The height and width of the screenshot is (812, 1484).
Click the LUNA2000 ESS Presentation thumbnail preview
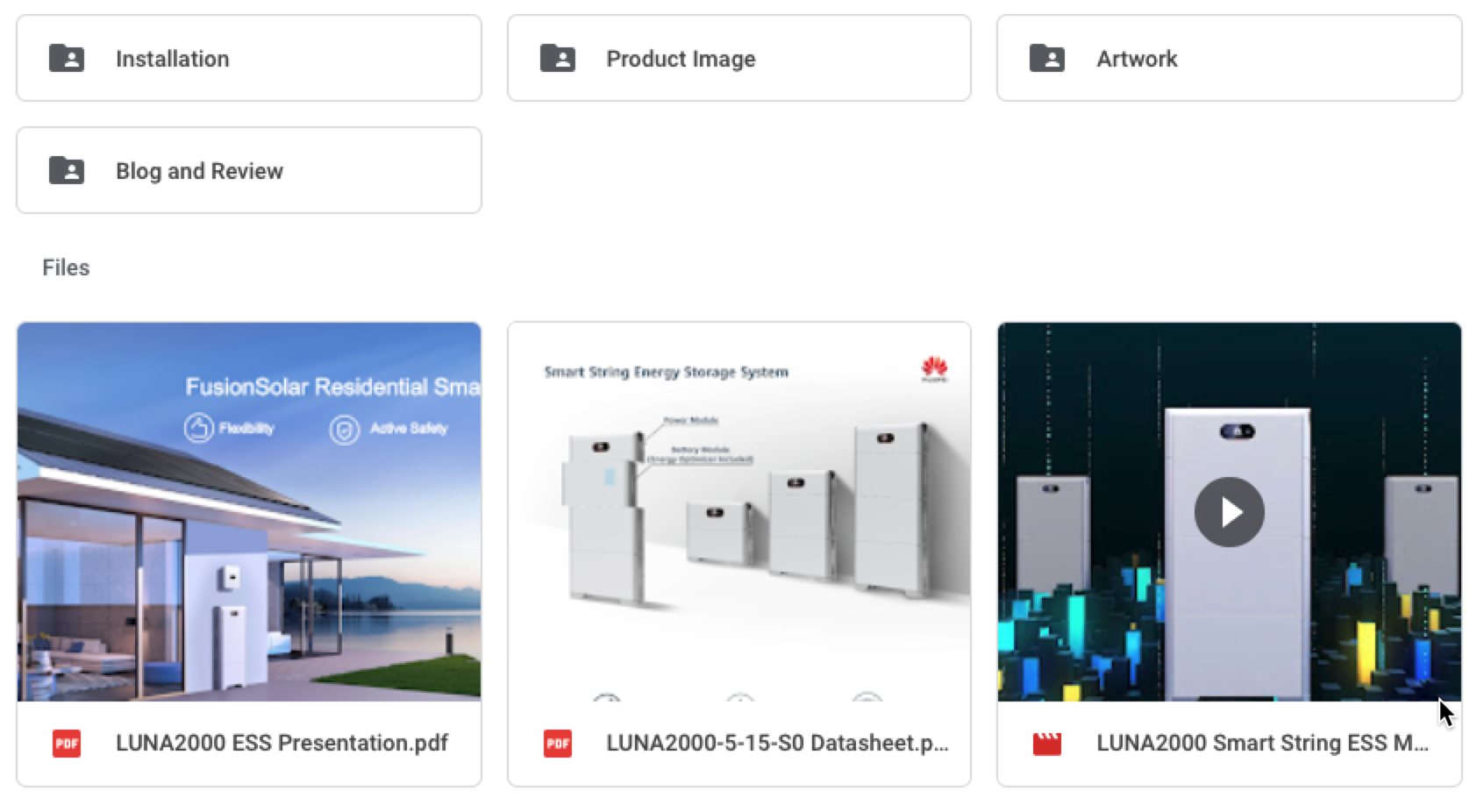(x=249, y=511)
